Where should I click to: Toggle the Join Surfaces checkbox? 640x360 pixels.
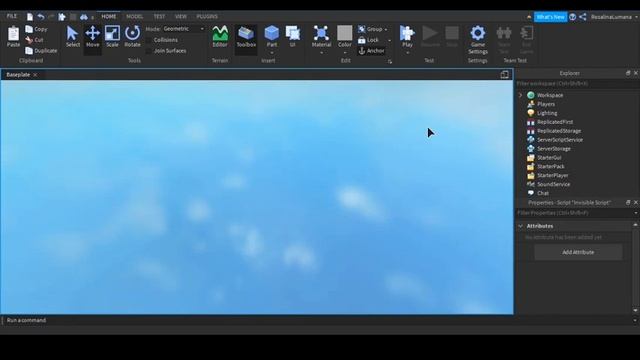(x=149, y=51)
